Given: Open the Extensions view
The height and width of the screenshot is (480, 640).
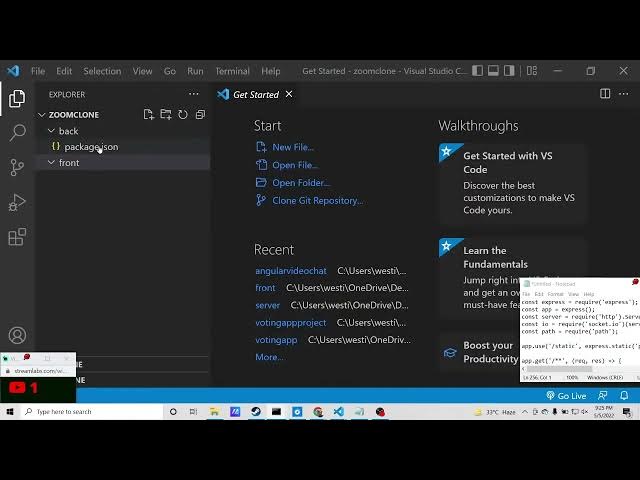Looking at the screenshot, I should click(17, 237).
